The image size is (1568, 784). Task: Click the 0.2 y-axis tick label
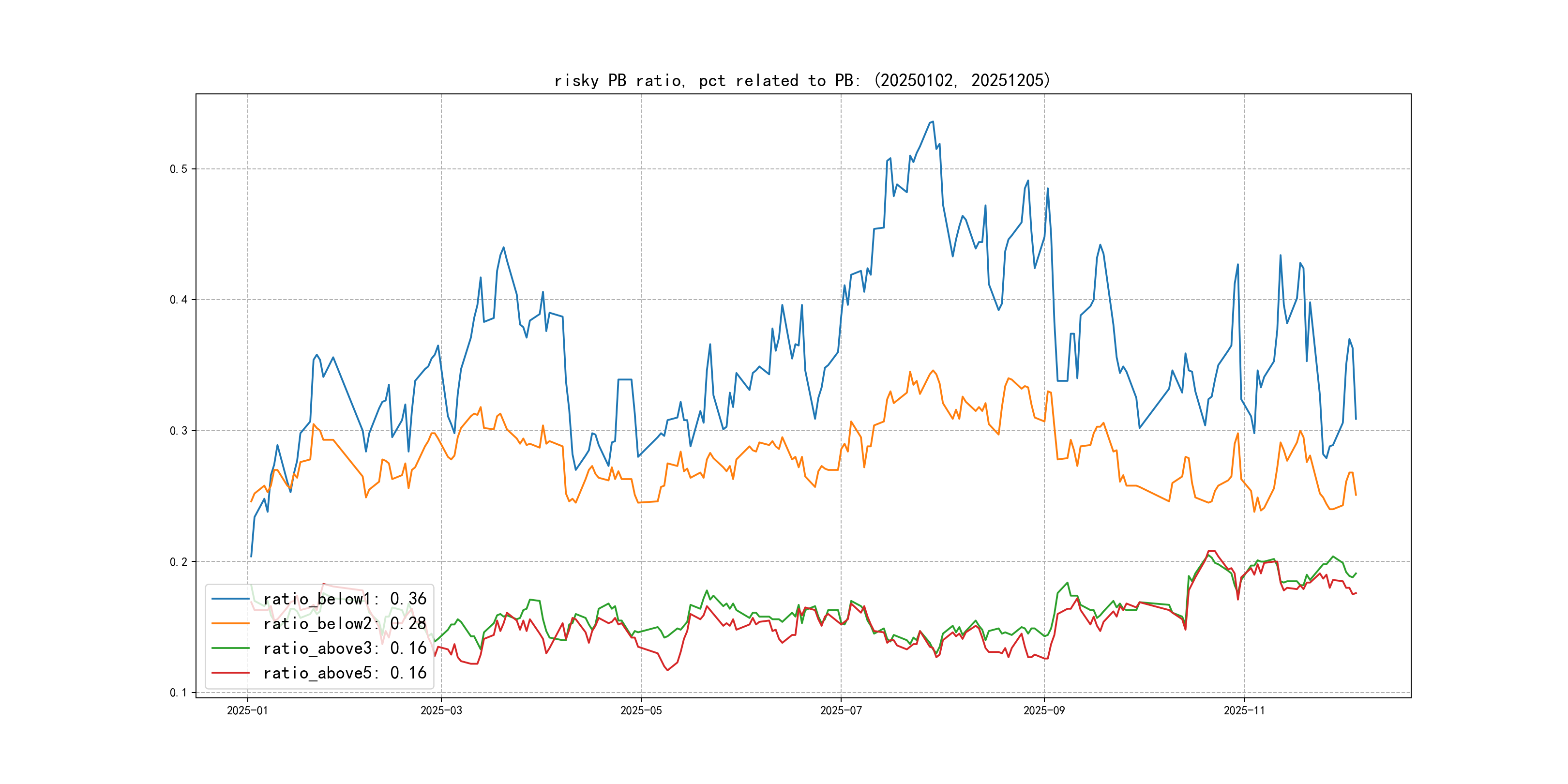coord(179,562)
